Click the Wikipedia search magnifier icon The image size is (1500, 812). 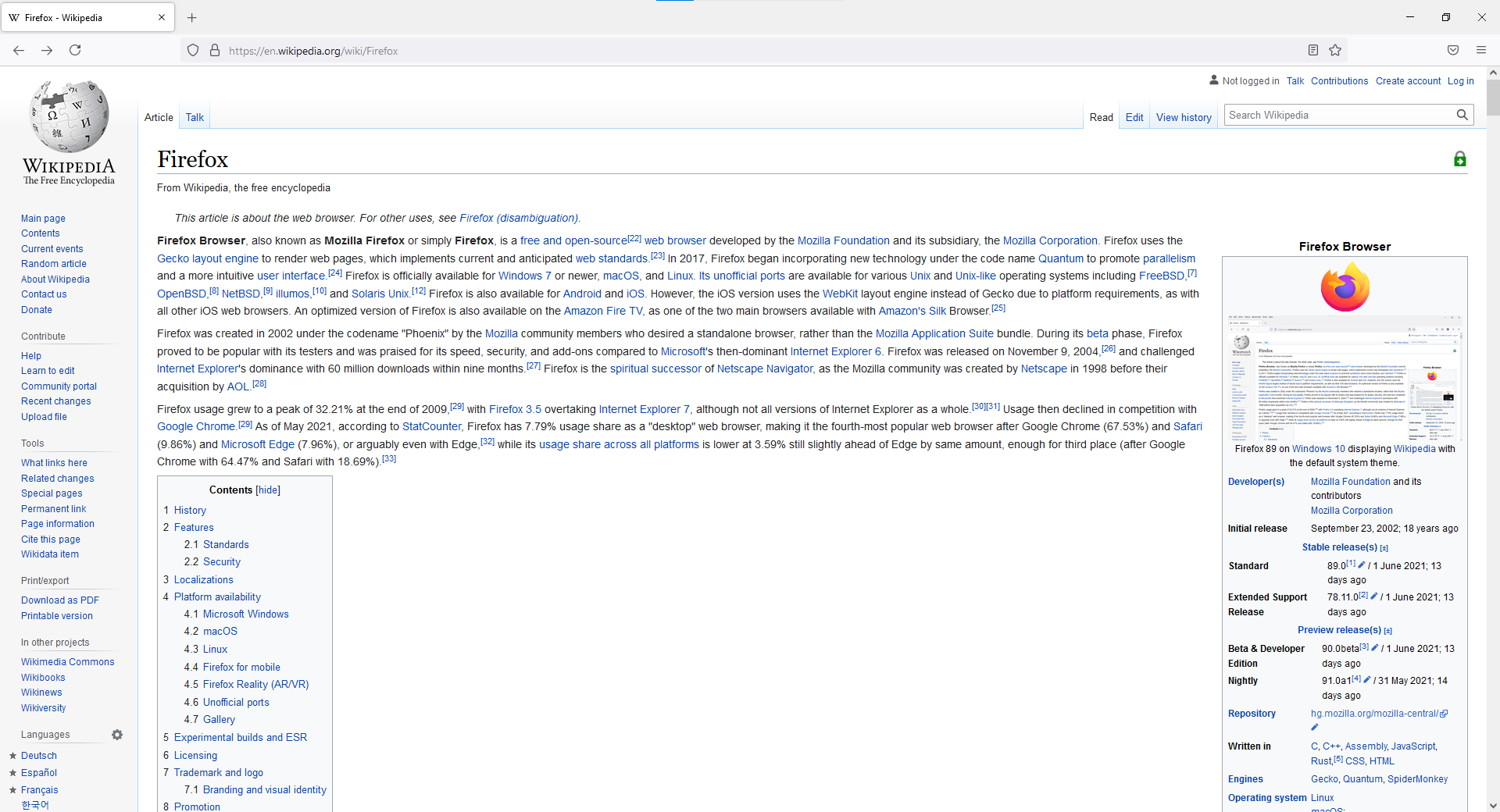pos(1462,115)
